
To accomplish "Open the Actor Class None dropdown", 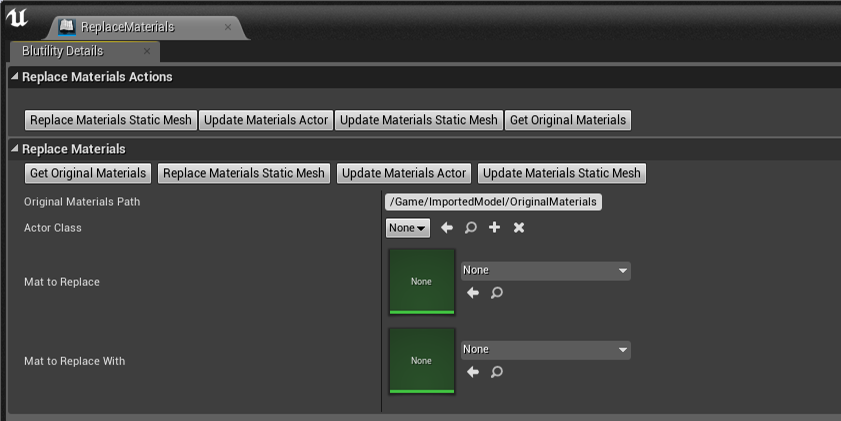I will pyautogui.click(x=408, y=228).
